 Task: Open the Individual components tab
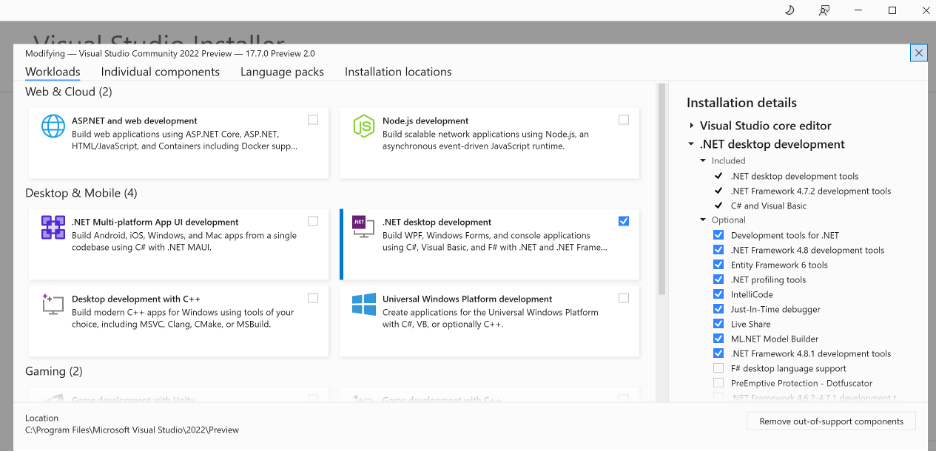pos(160,72)
